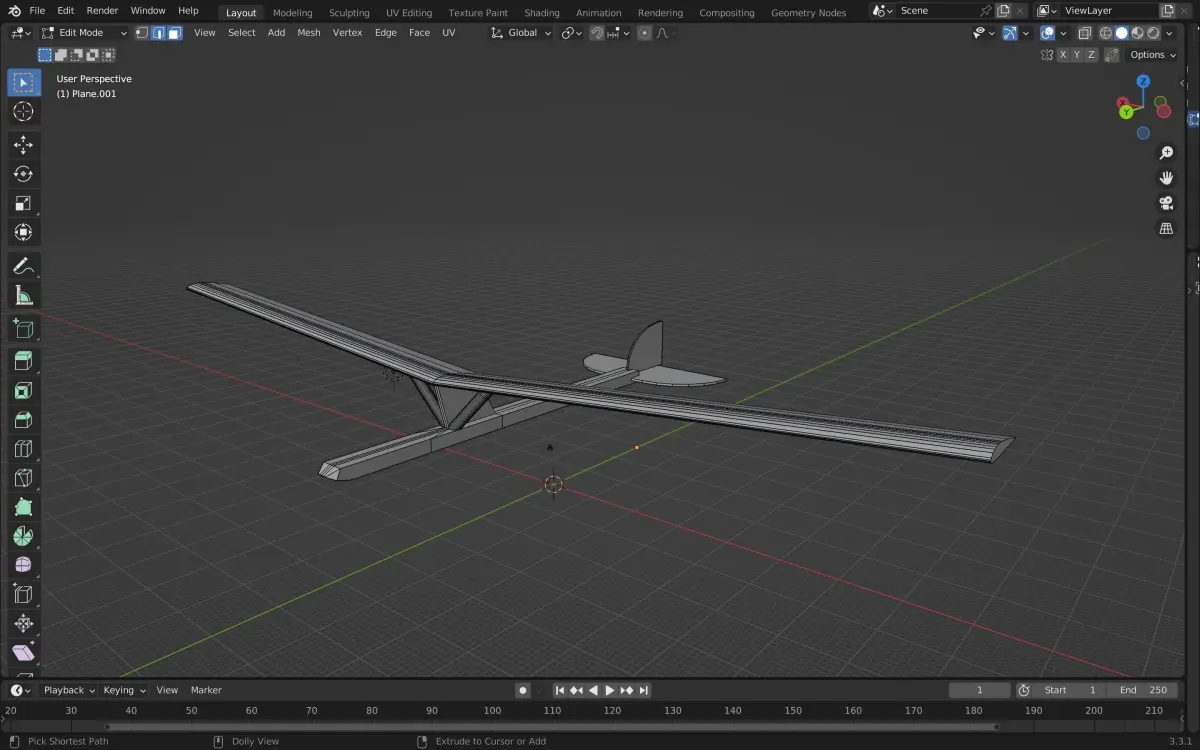The image size is (1200, 750).
Task: Switch to the UV Editing tab
Action: click(x=409, y=13)
